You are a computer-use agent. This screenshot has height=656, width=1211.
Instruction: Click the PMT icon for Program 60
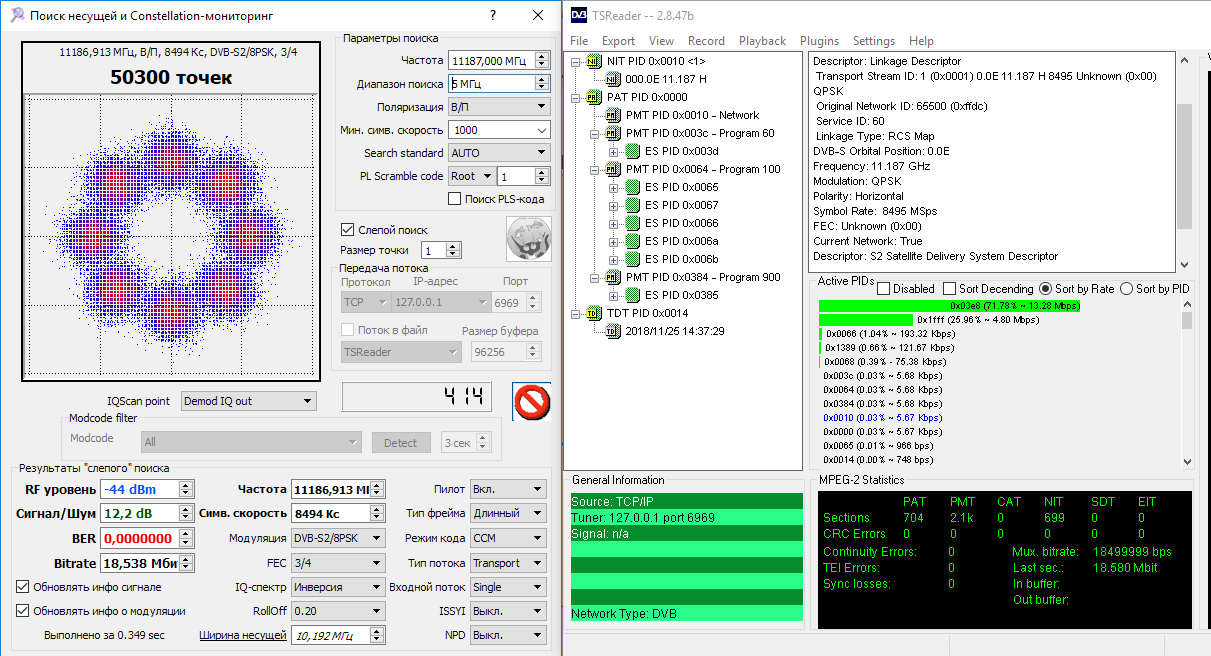pyautogui.click(x=613, y=133)
